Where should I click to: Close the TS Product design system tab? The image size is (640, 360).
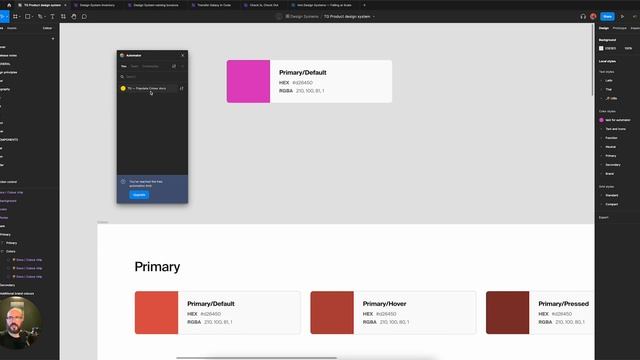[65, 5]
